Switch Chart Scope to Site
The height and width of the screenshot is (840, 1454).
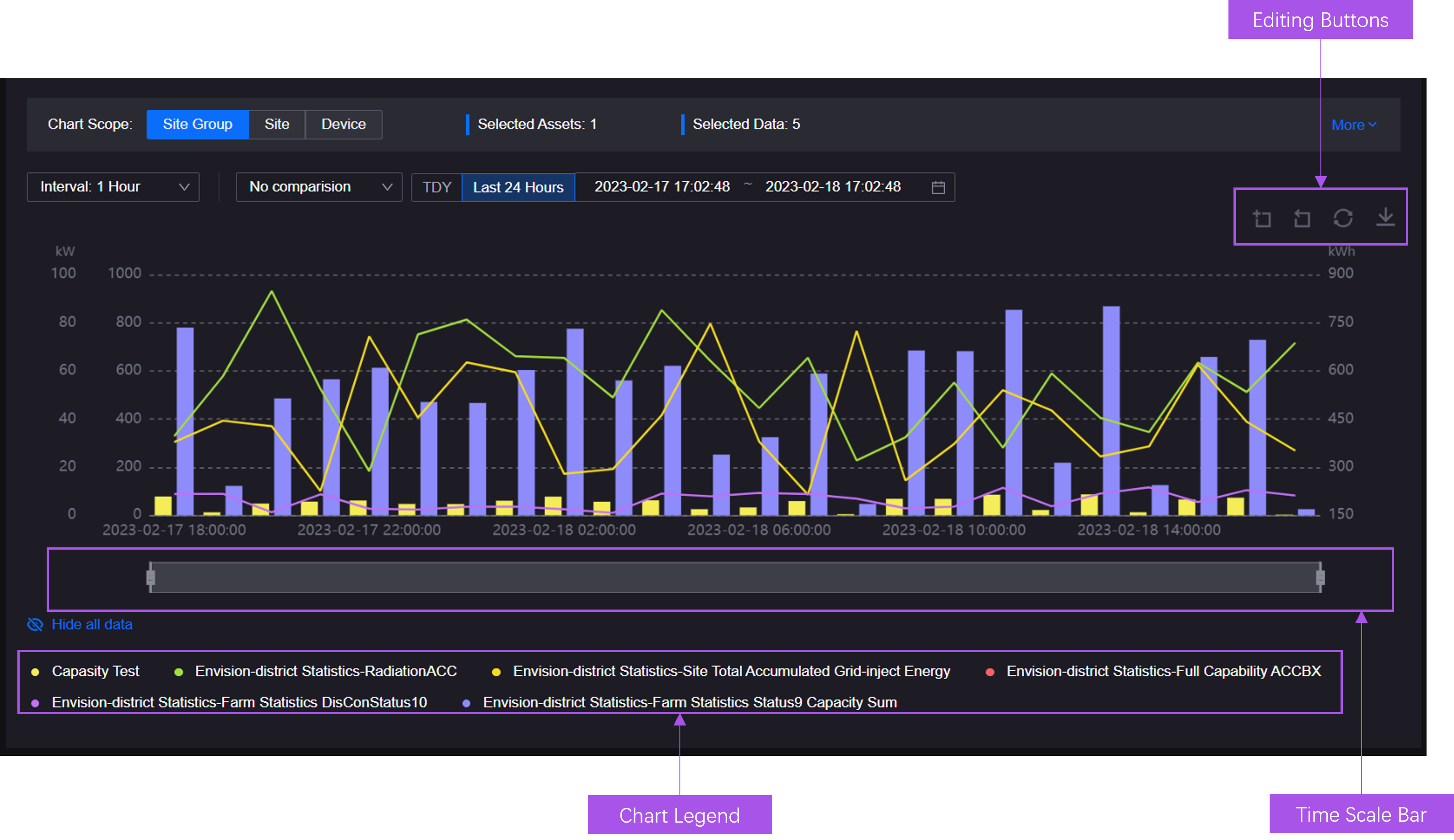[x=277, y=124]
